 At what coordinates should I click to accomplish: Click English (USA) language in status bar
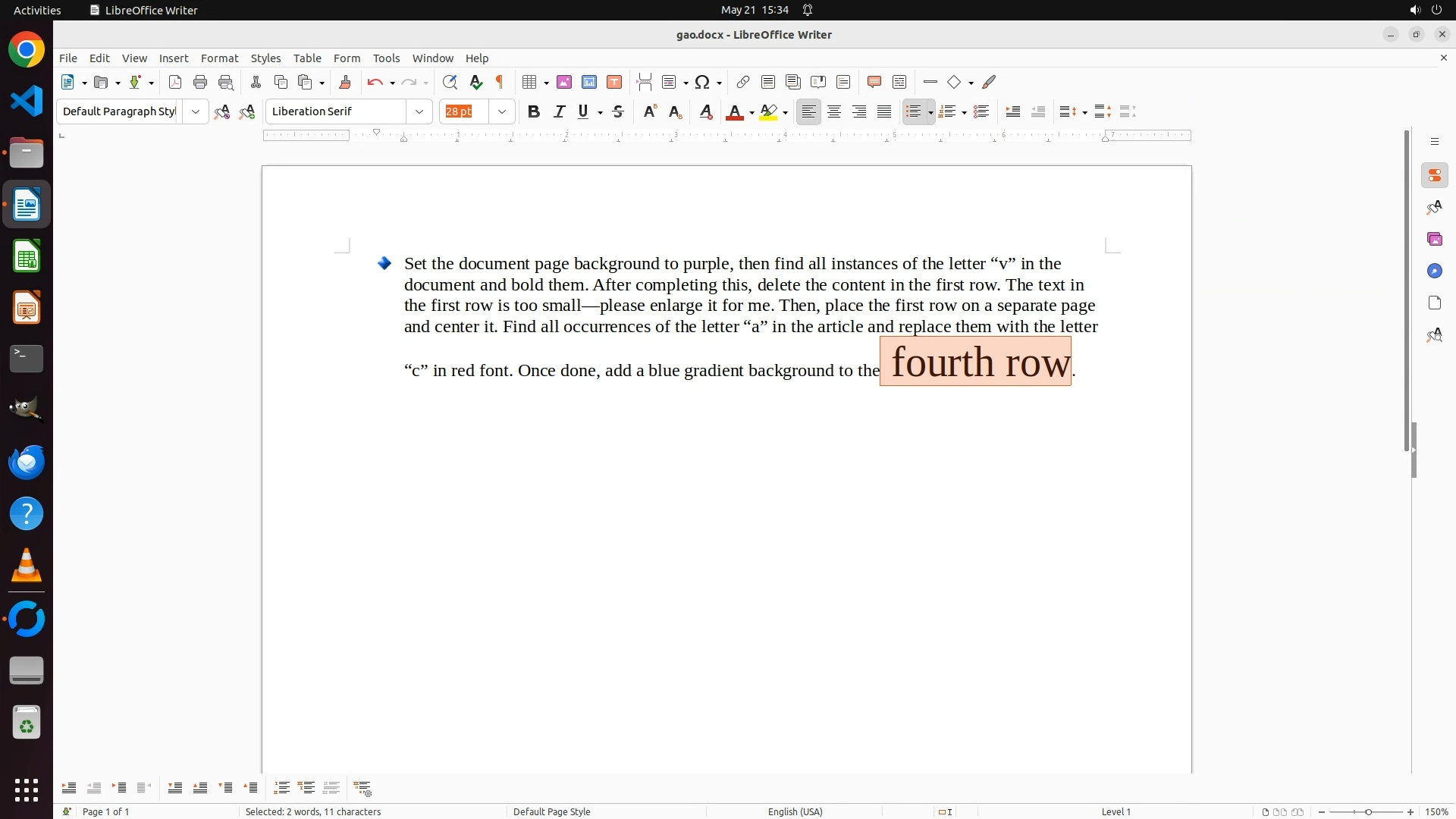795,811
